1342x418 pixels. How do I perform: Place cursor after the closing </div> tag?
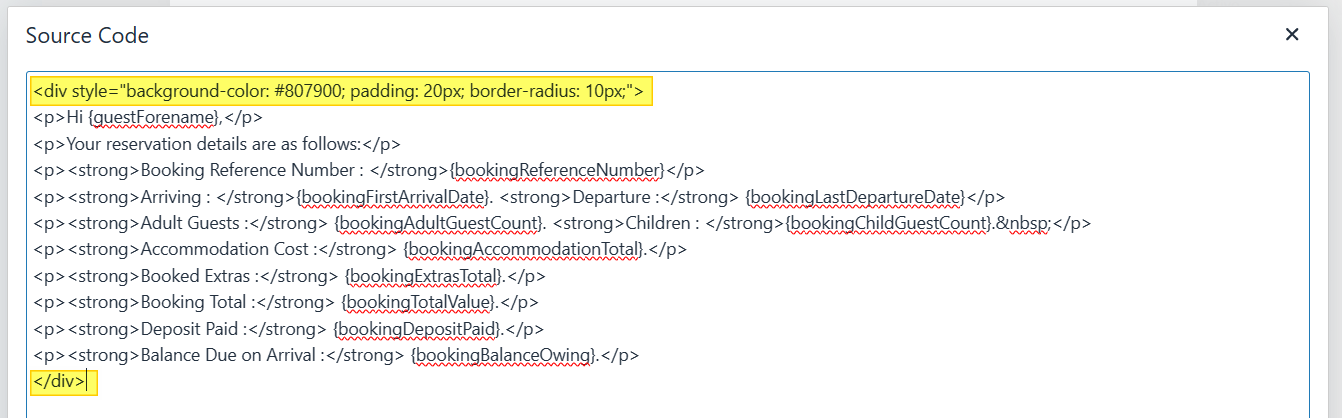pyautogui.click(x=88, y=380)
